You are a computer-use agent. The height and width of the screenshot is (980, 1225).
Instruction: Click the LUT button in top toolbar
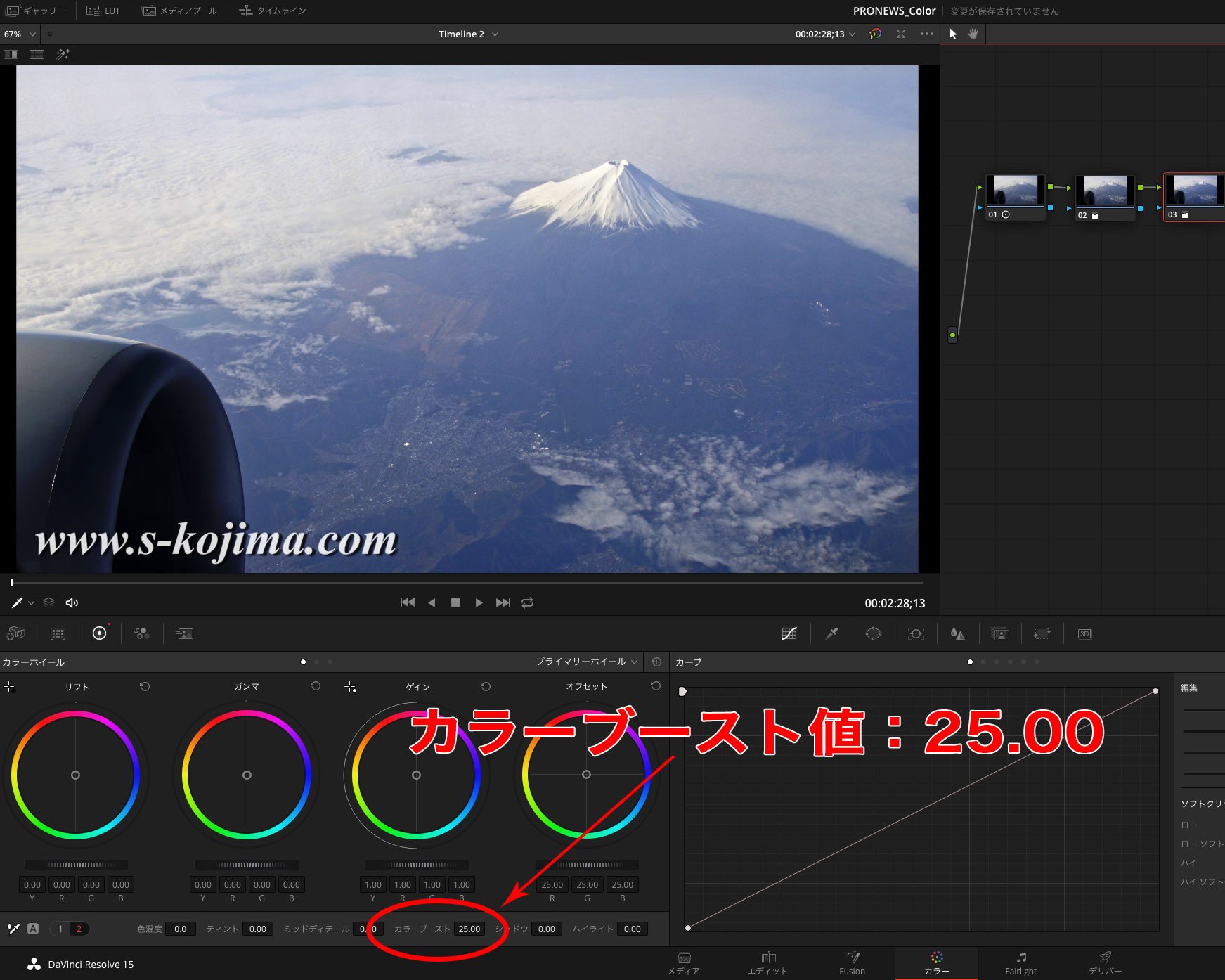pos(103,11)
